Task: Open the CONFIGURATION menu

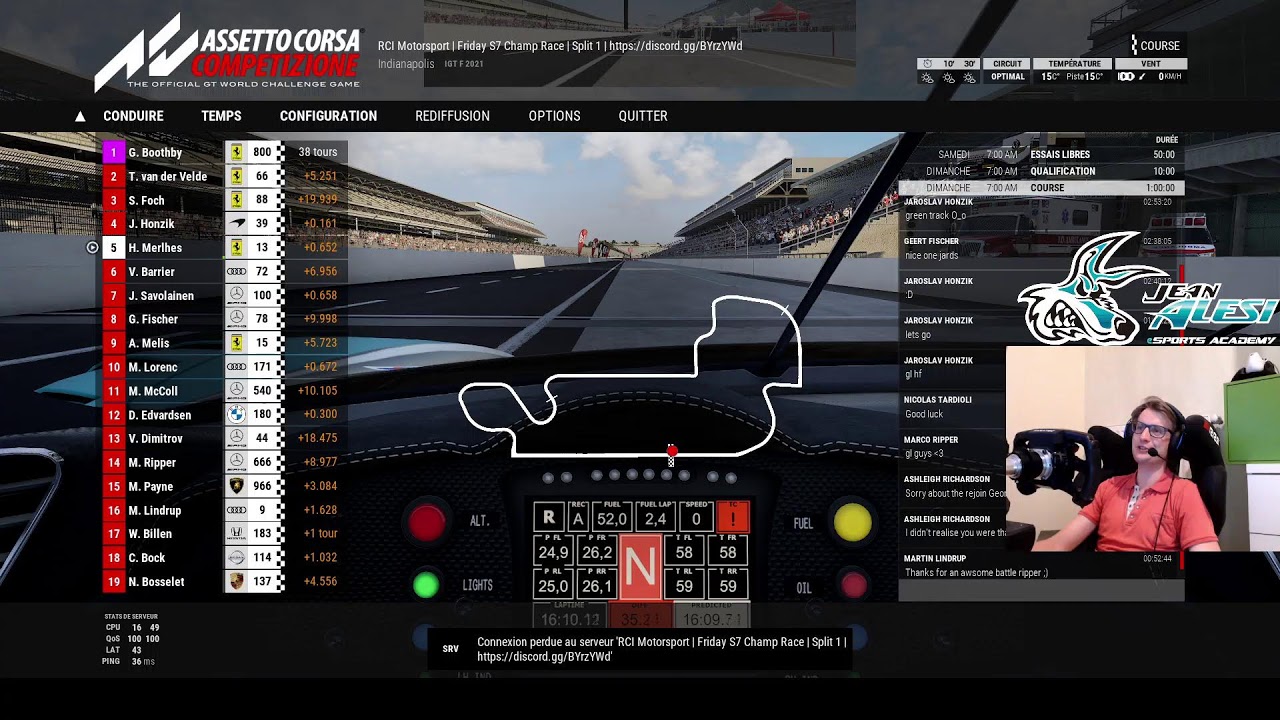Action: [x=328, y=116]
